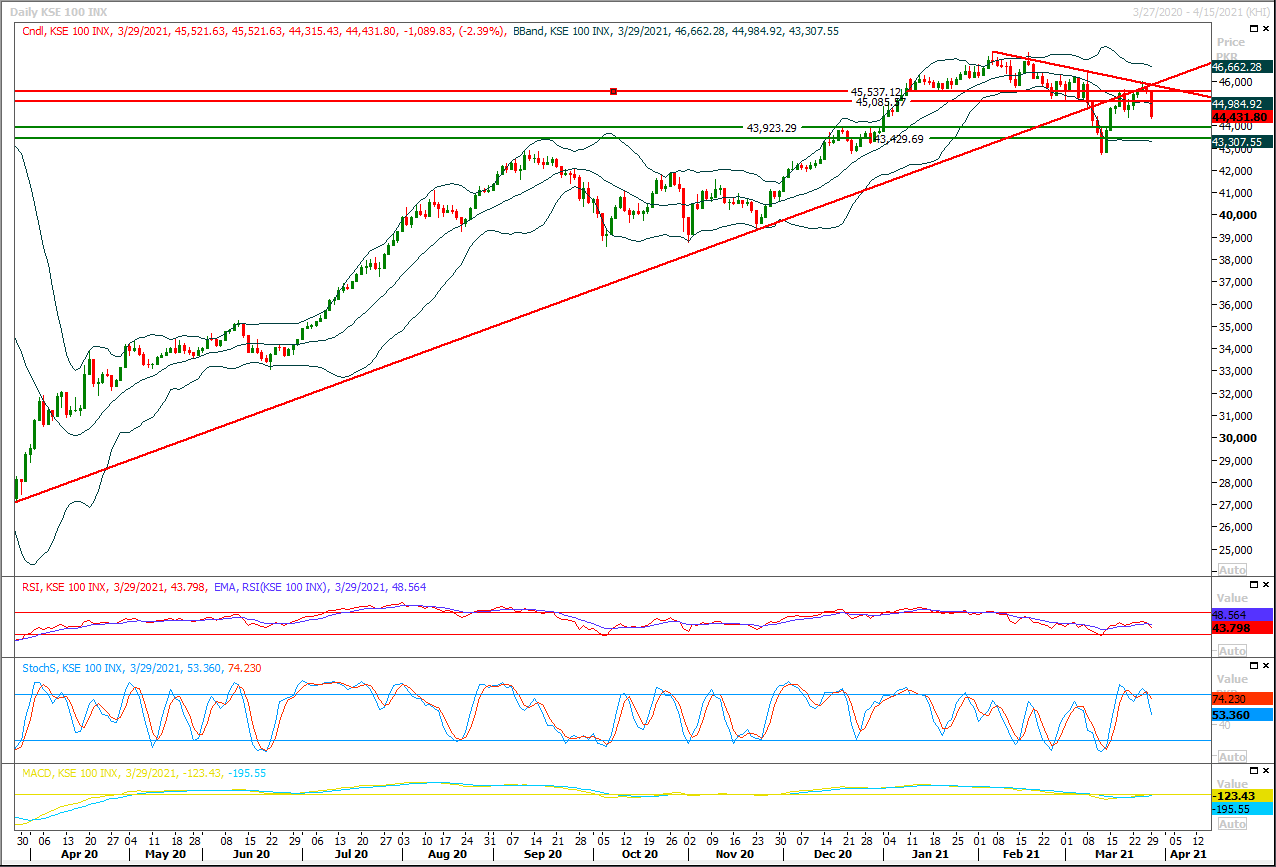This screenshot has height=867, width=1276.
Task: Select the Cndl KSE 100 INX legend
Action: (x=263, y=31)
